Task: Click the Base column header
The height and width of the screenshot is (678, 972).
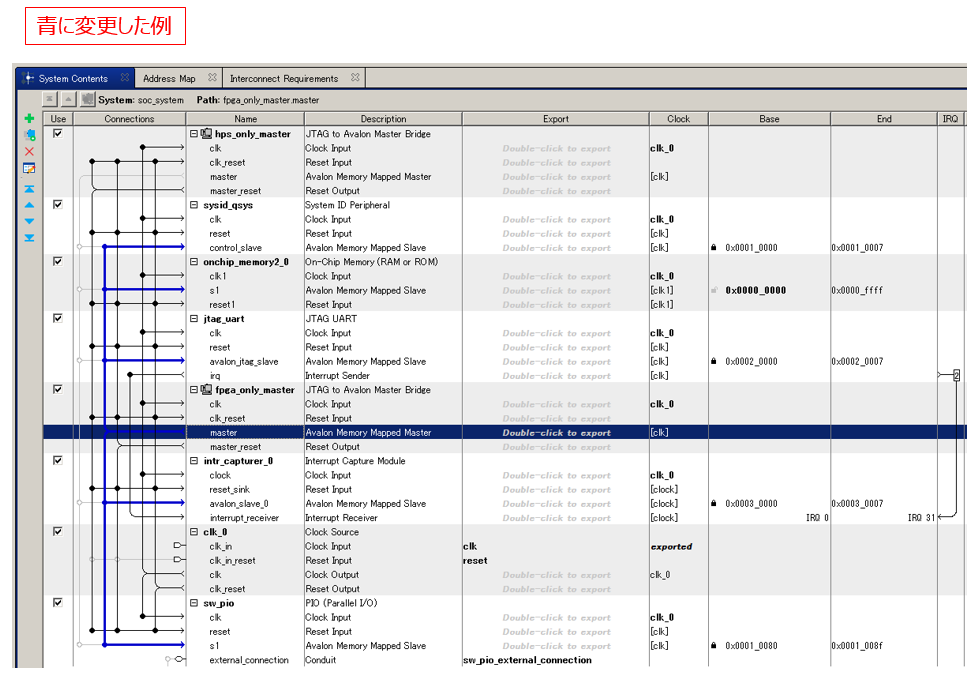Action: point(769,119)
